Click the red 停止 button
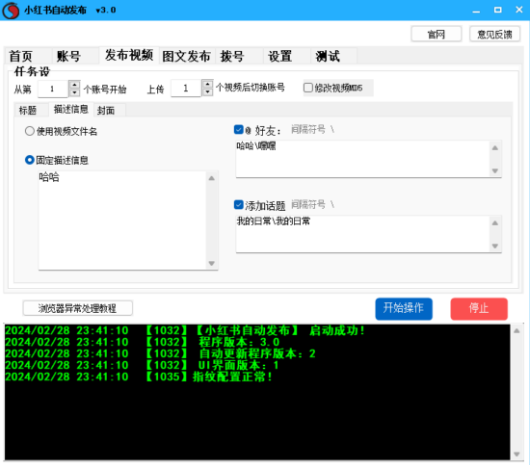Viewport: 530px width, 465px height. click(479, 309)
